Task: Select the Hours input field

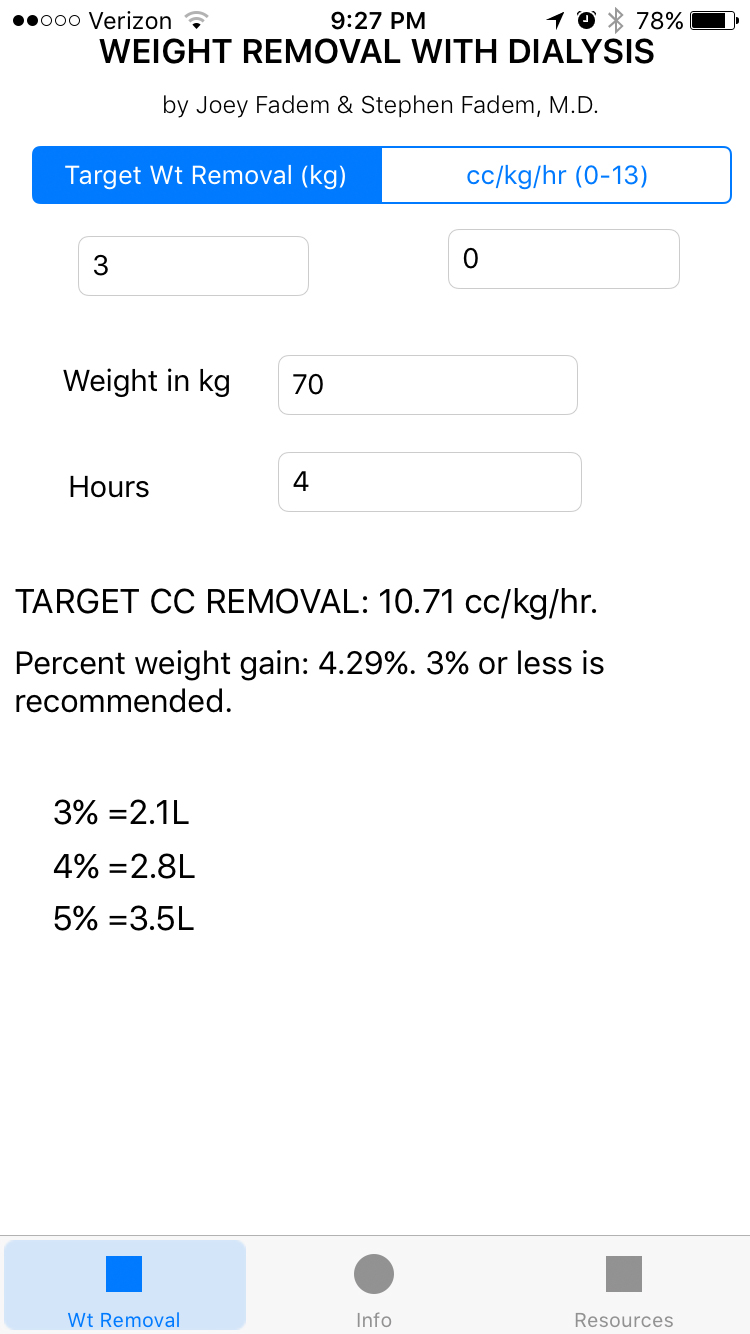Action: click(430, 482)
